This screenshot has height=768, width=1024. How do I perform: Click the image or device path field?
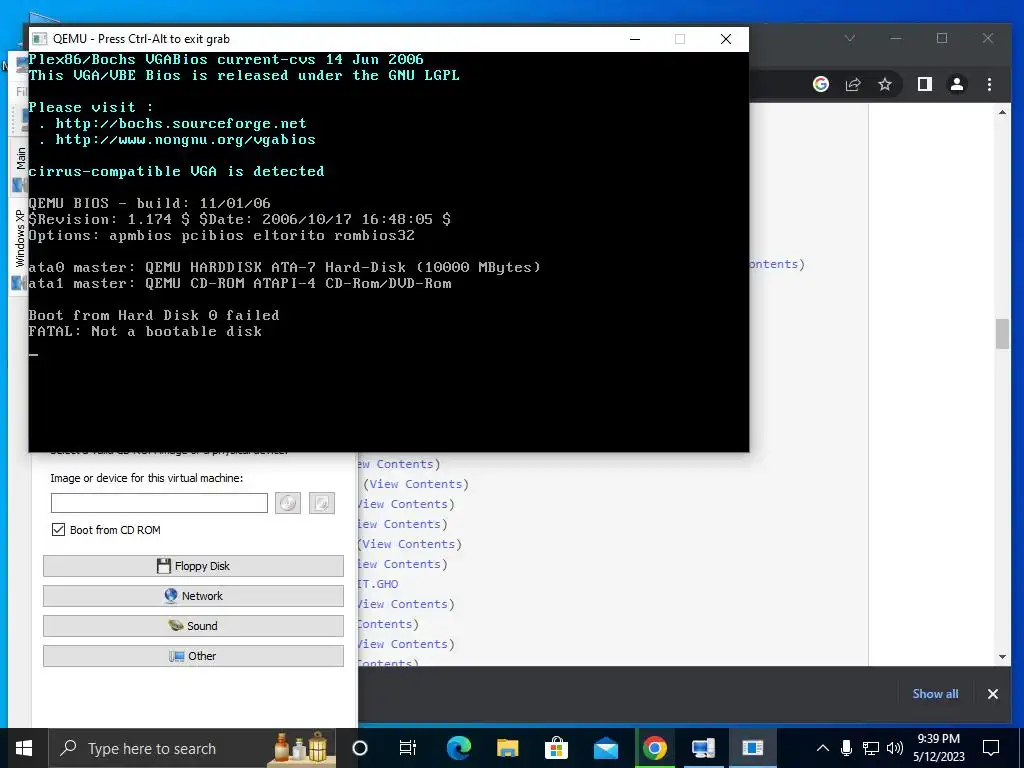[x=159, y=503]
